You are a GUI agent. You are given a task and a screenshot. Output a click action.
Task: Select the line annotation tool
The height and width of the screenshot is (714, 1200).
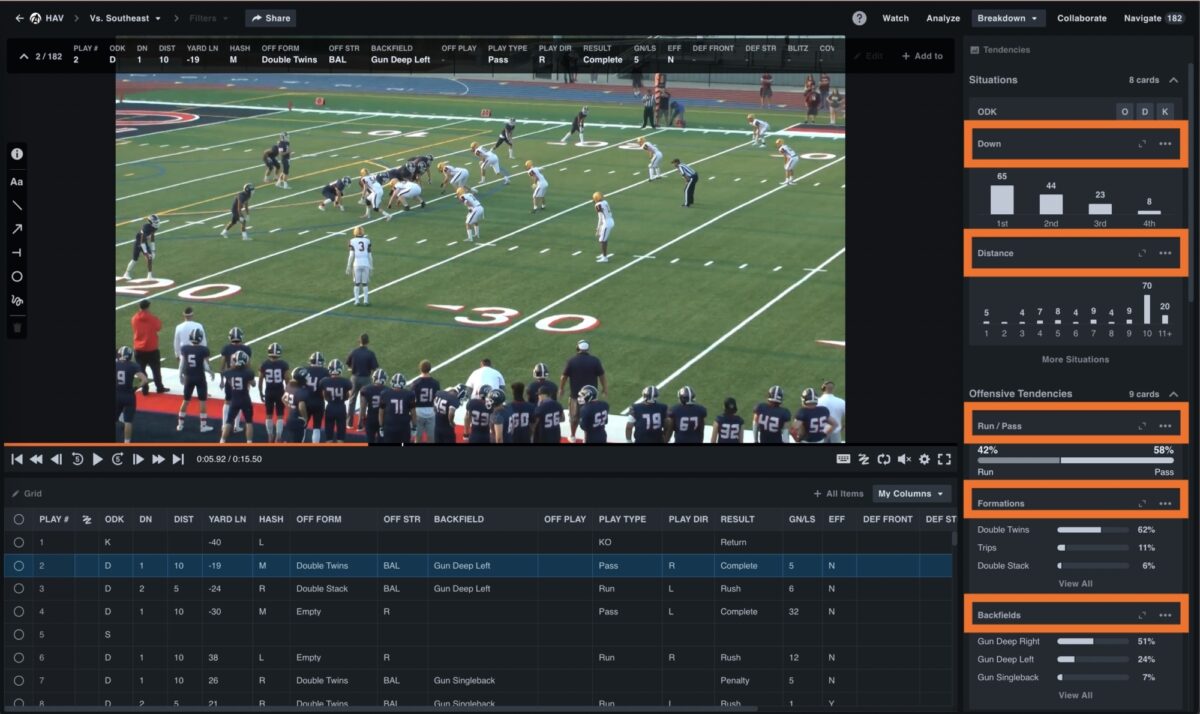17,205
